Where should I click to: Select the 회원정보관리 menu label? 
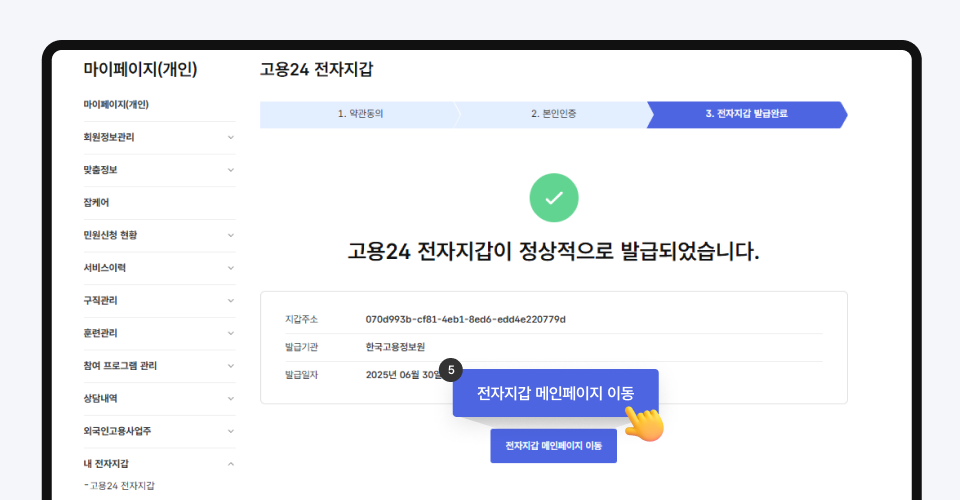[x=108, y=137]
